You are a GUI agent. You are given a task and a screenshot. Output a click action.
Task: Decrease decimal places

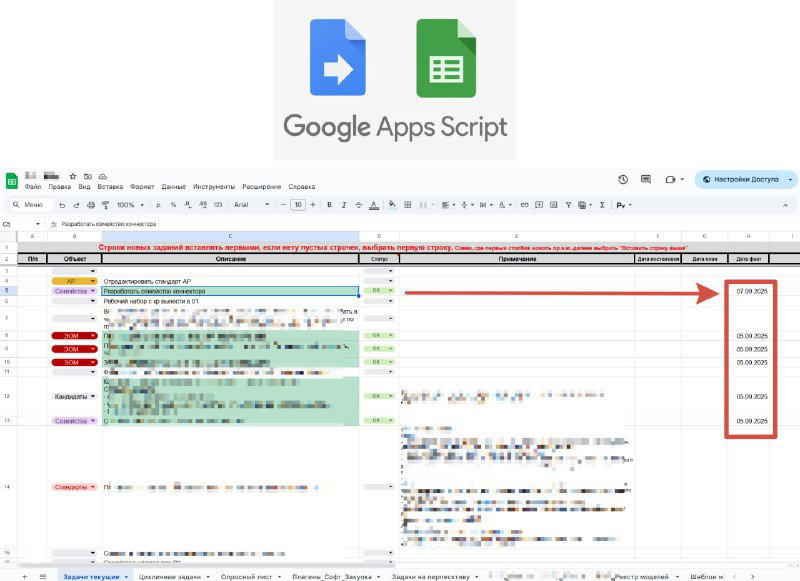click(x=188, y=205)
